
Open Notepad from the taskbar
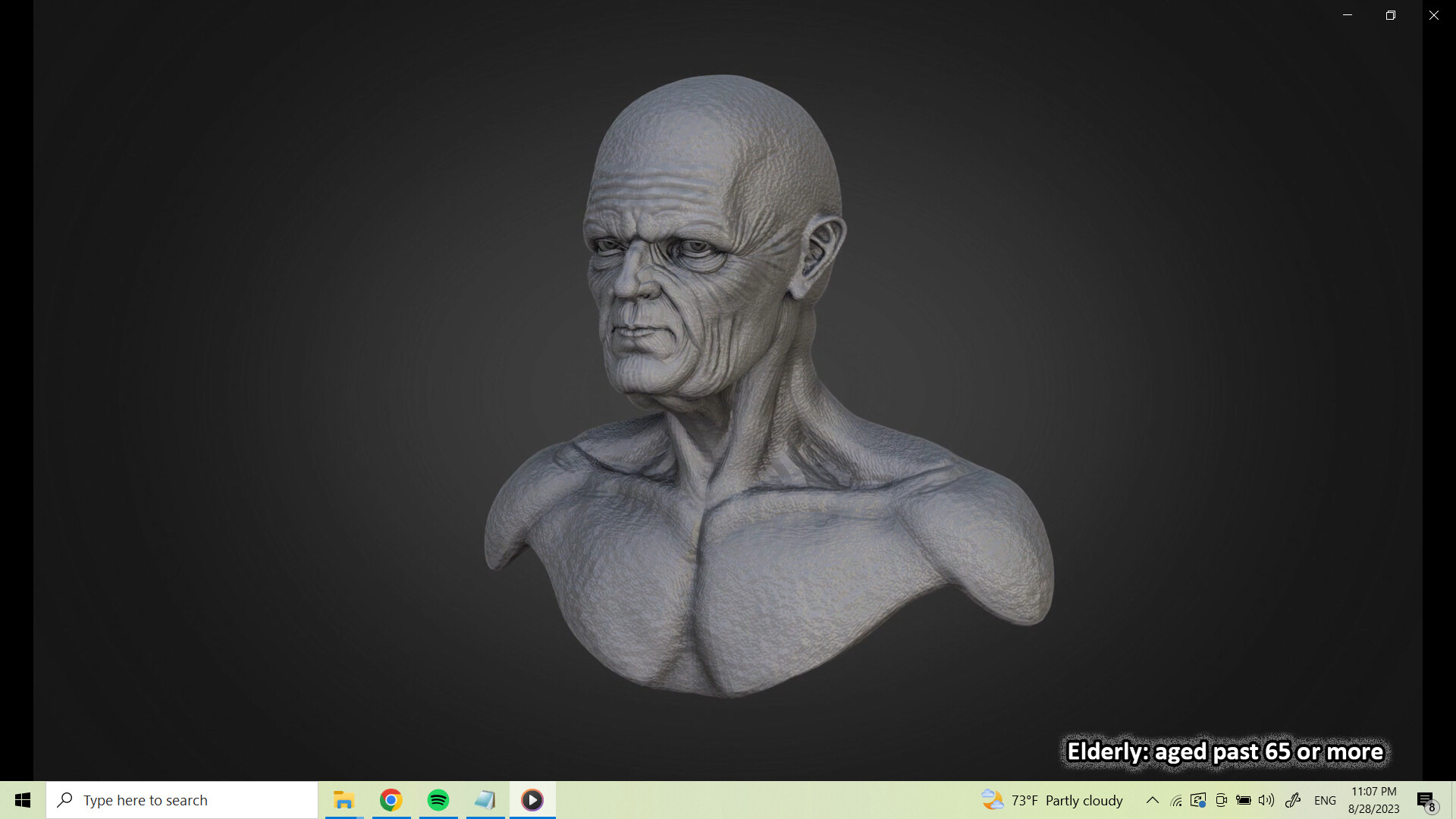(x=485, y=800)
